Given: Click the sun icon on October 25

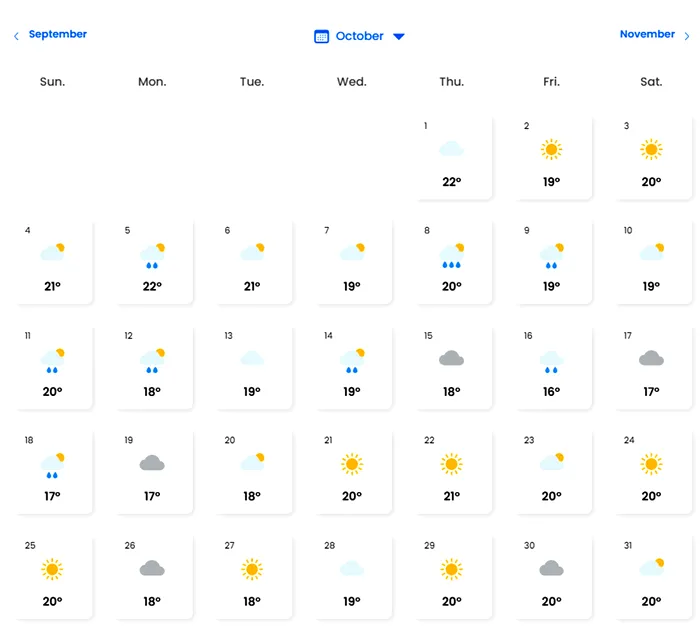Looking at the screenshot, I should click(x=52, y=569).
